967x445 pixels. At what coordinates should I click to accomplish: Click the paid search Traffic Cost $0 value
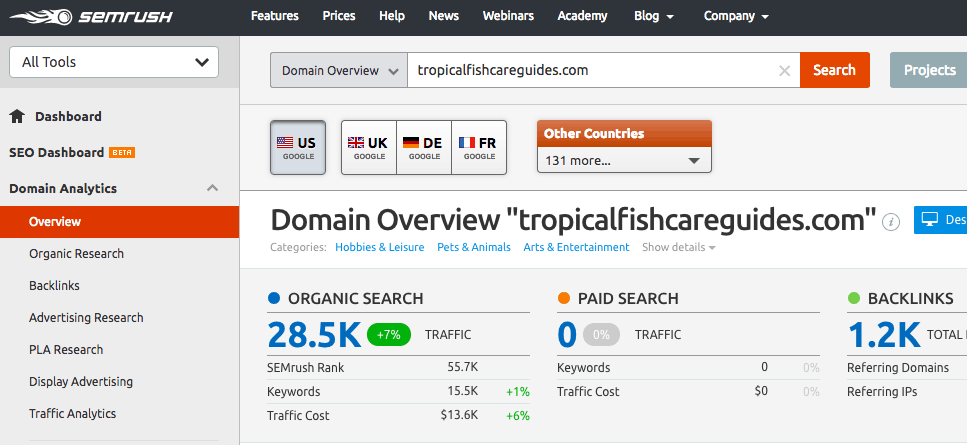(761, 391)
